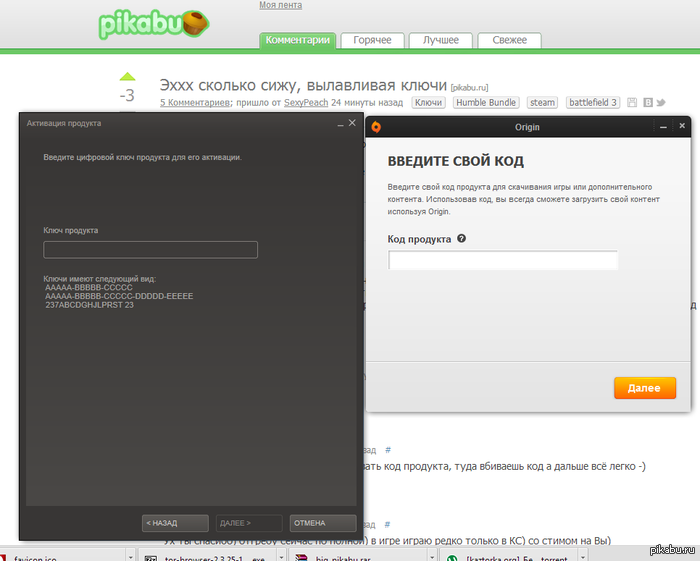The height and width of the screenshot is (561, 700).
Task: Click the # permalink of first comment
Action: [x=388, y=450]
